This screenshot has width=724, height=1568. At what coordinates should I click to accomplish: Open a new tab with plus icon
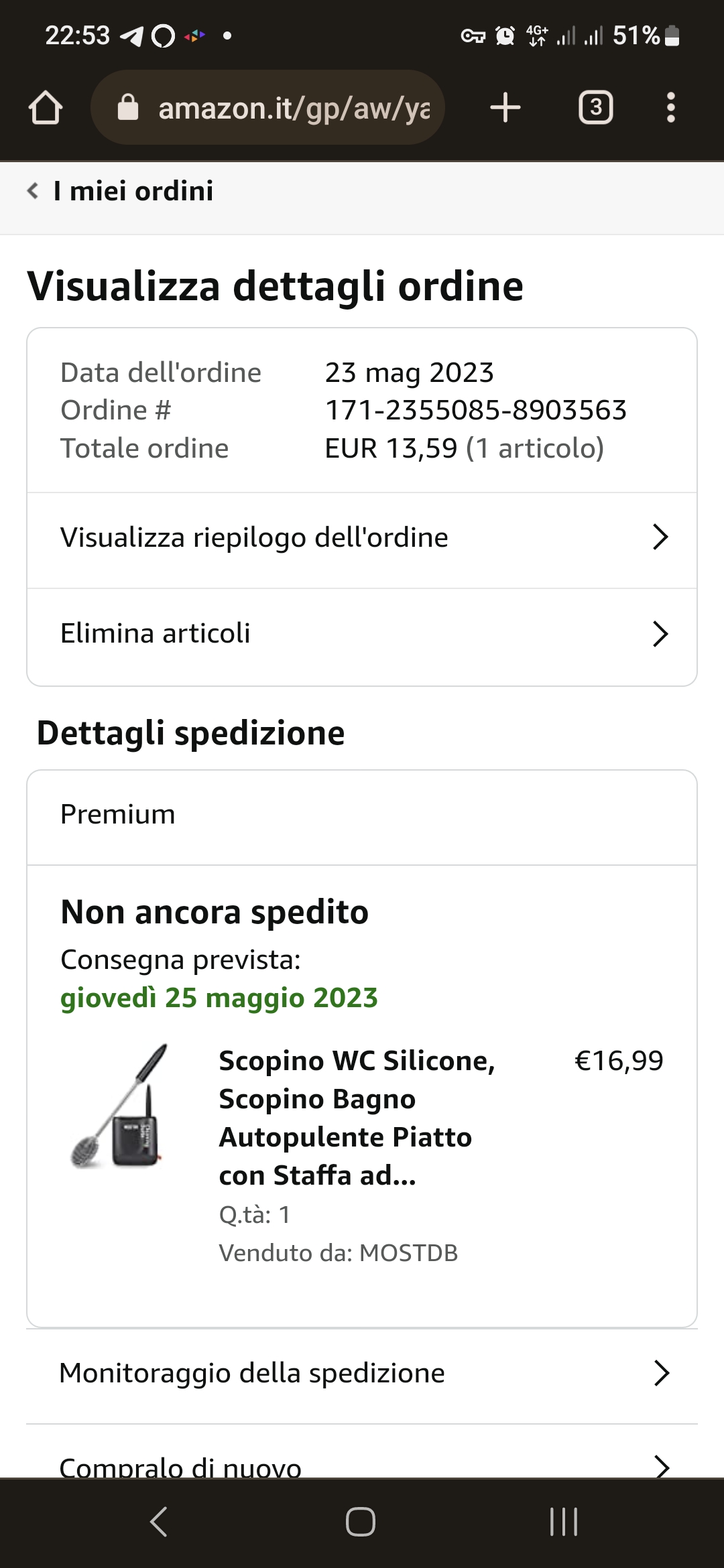(505, 108)
